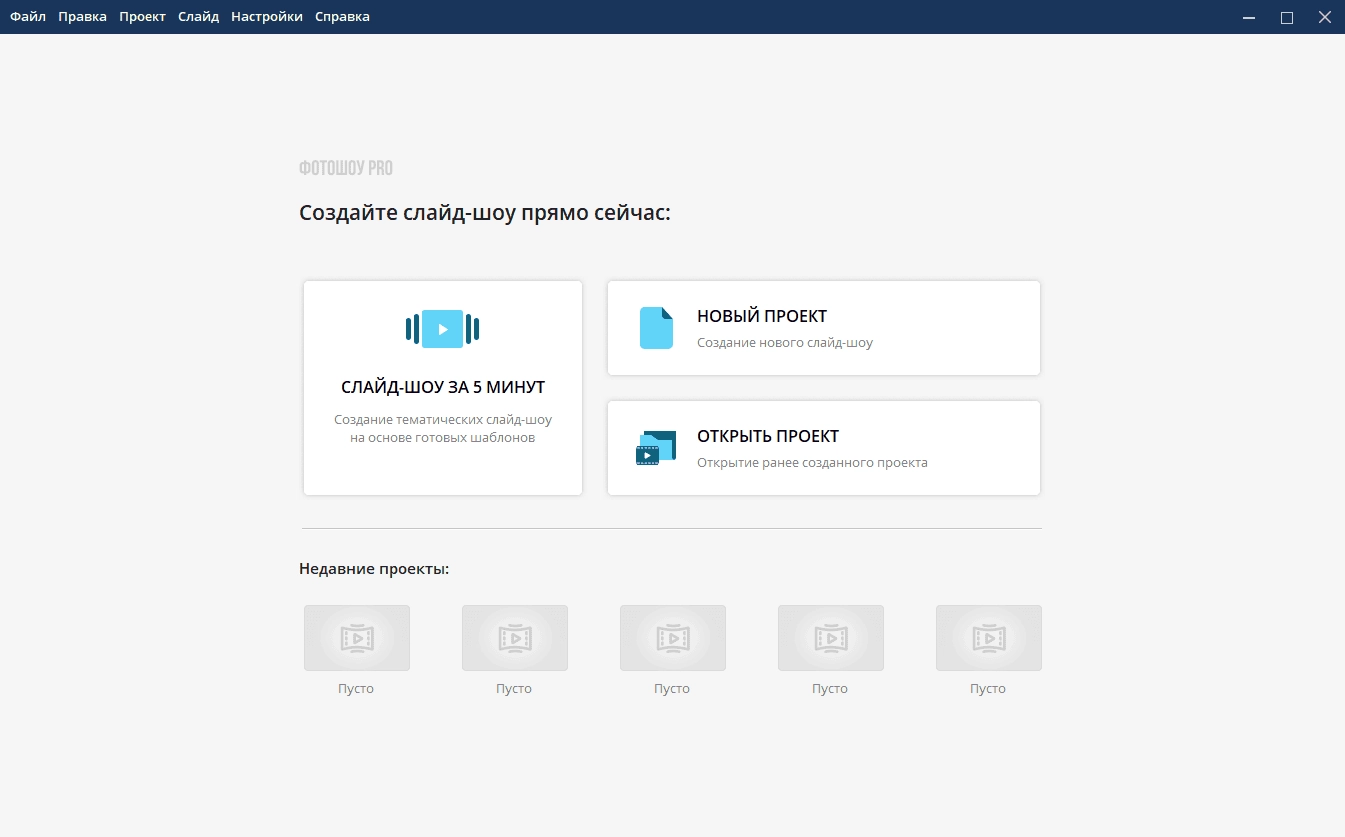Screen dimensions: 1345x837
Task: Click the slideshow play icon in the 5-minute card
Action: (443, 329)
